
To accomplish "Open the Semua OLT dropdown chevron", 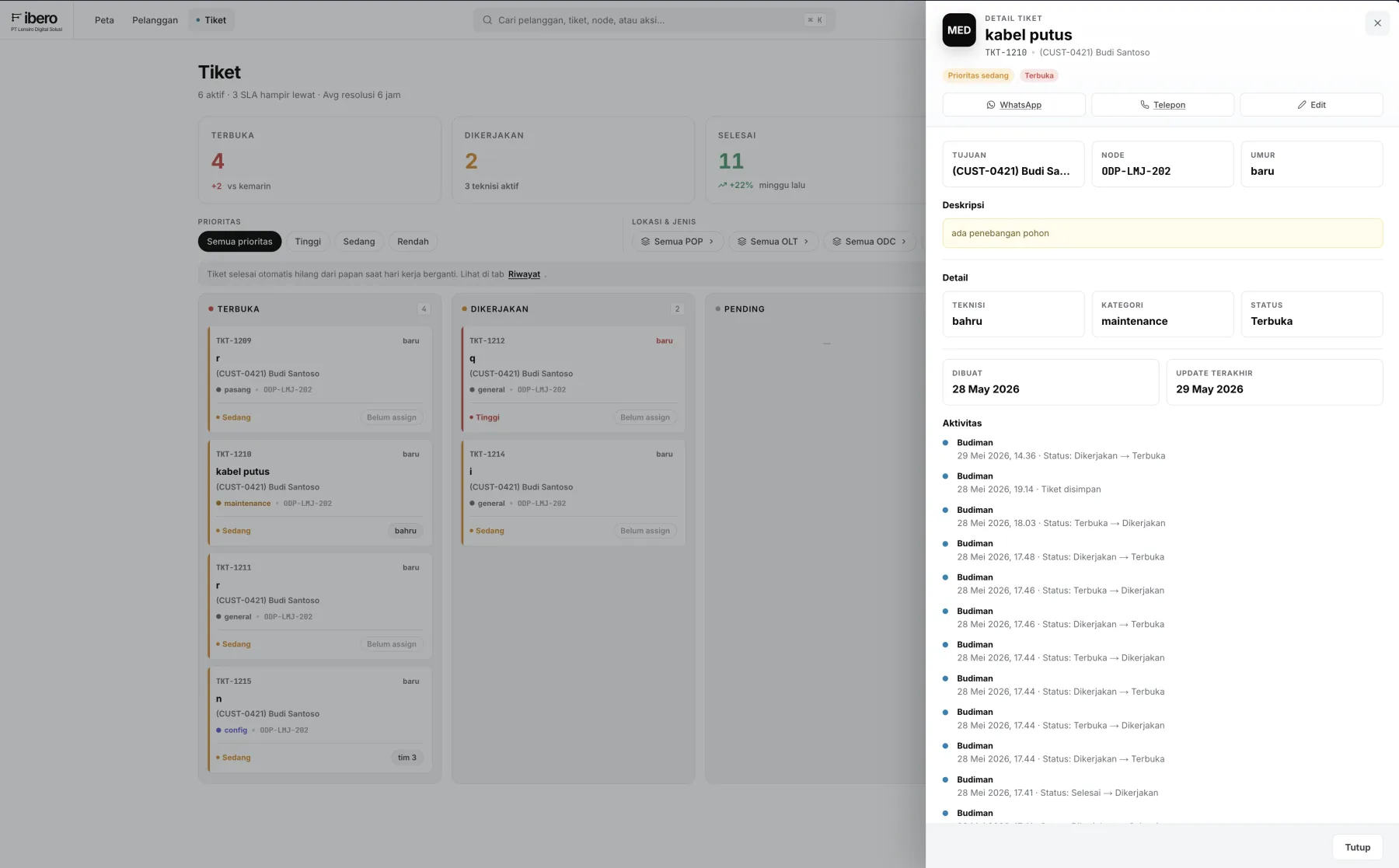I will (806, 242).
